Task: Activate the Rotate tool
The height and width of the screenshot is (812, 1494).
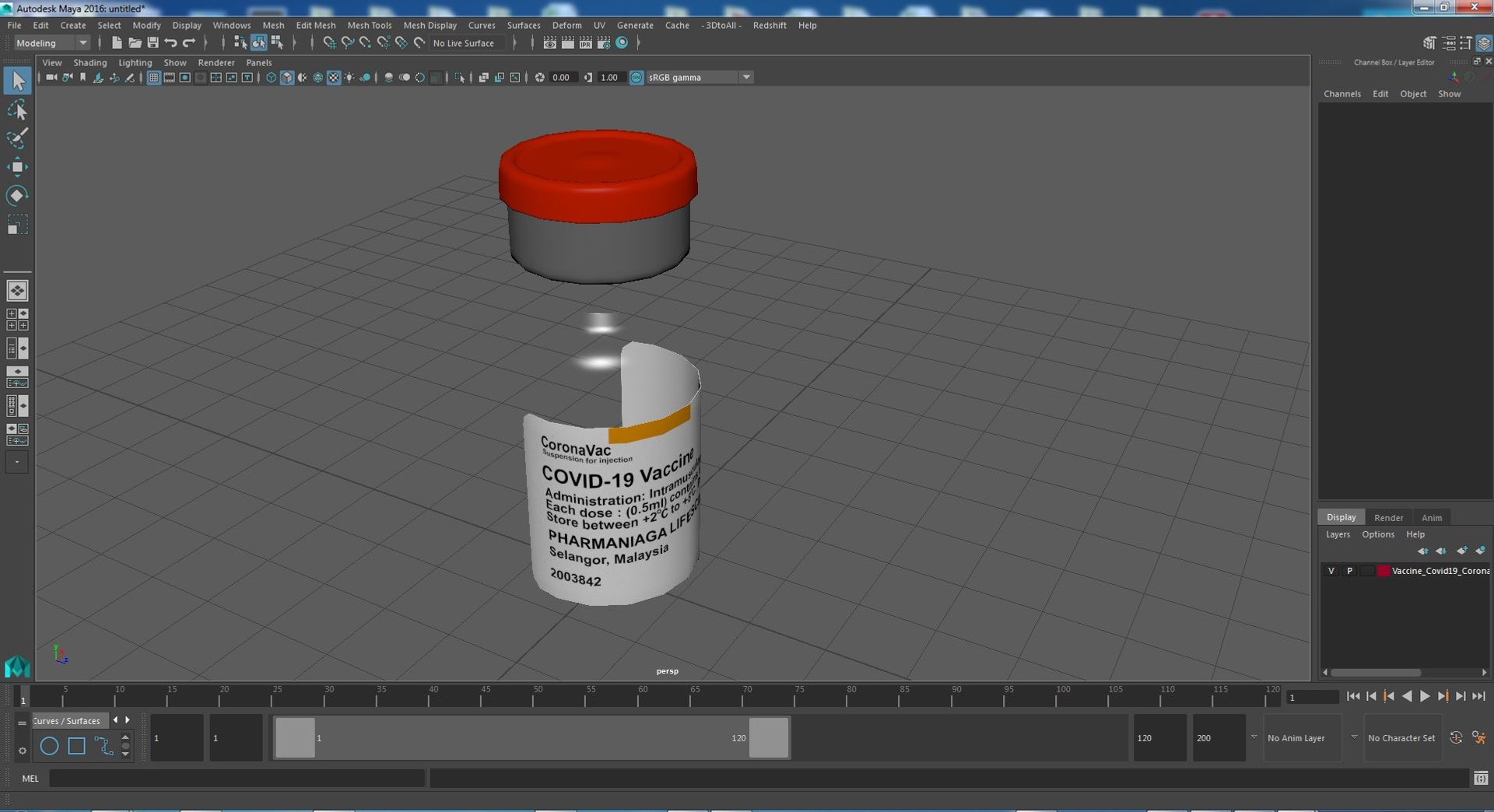Action: pos(17,195)
